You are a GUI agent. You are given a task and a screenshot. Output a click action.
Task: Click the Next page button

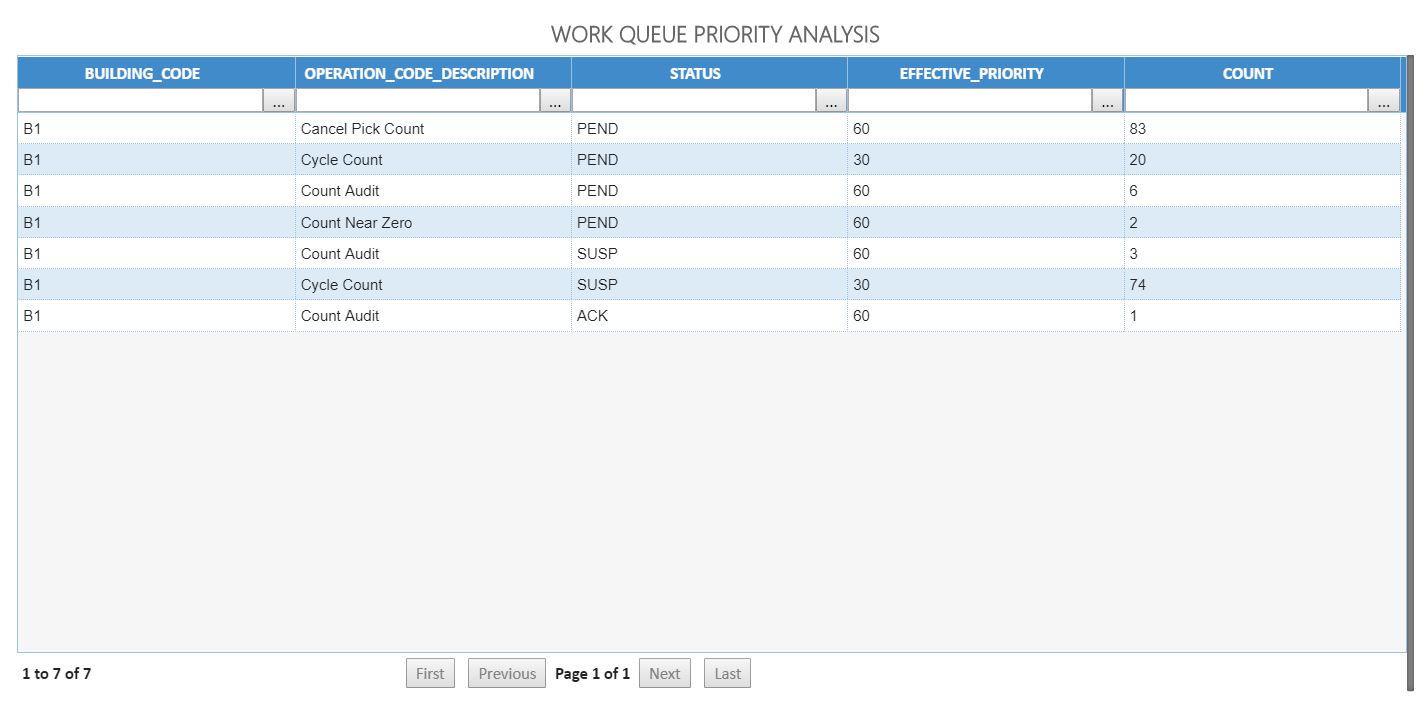pyautogui.click(x=664, y=673)
